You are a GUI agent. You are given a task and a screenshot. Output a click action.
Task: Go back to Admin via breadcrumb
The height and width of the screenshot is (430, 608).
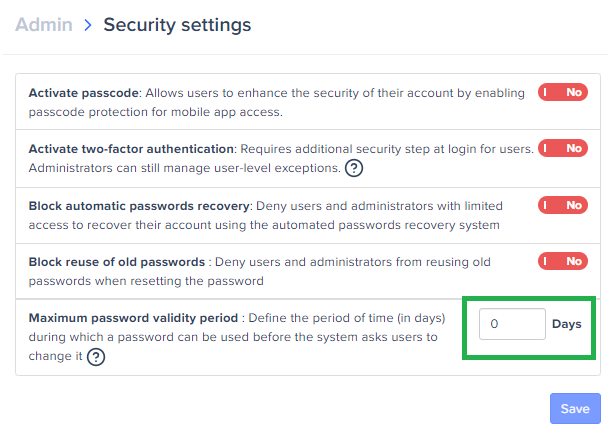(x=44, y=25)
